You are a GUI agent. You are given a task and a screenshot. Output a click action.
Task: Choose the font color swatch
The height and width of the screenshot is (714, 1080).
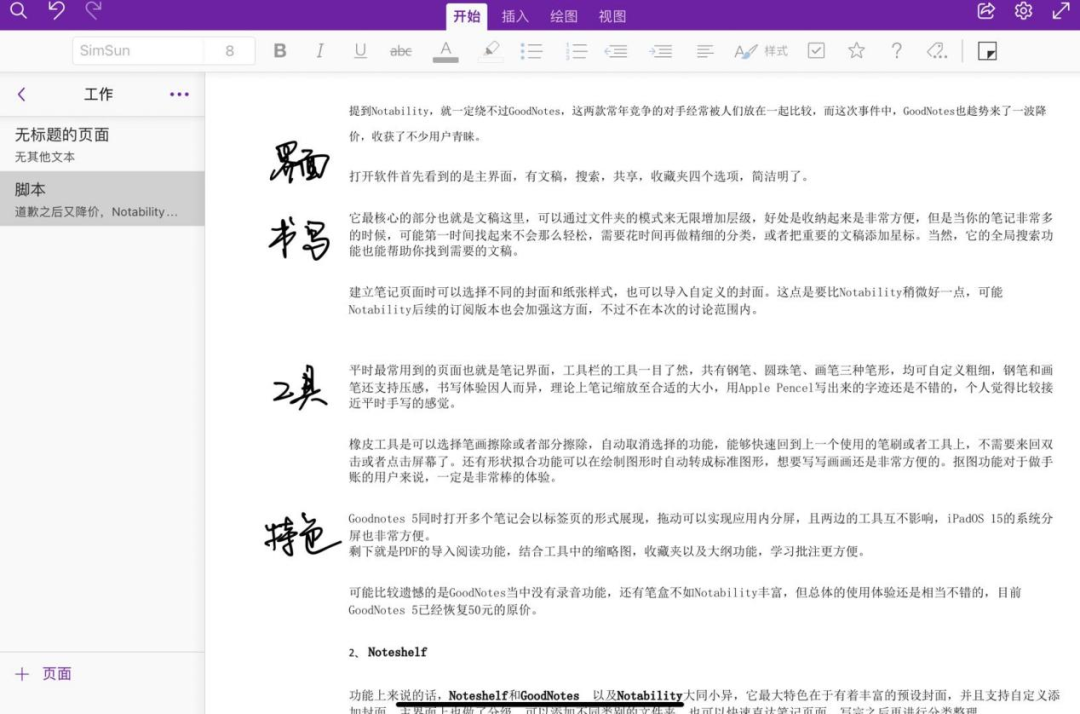tap(446, 51)
